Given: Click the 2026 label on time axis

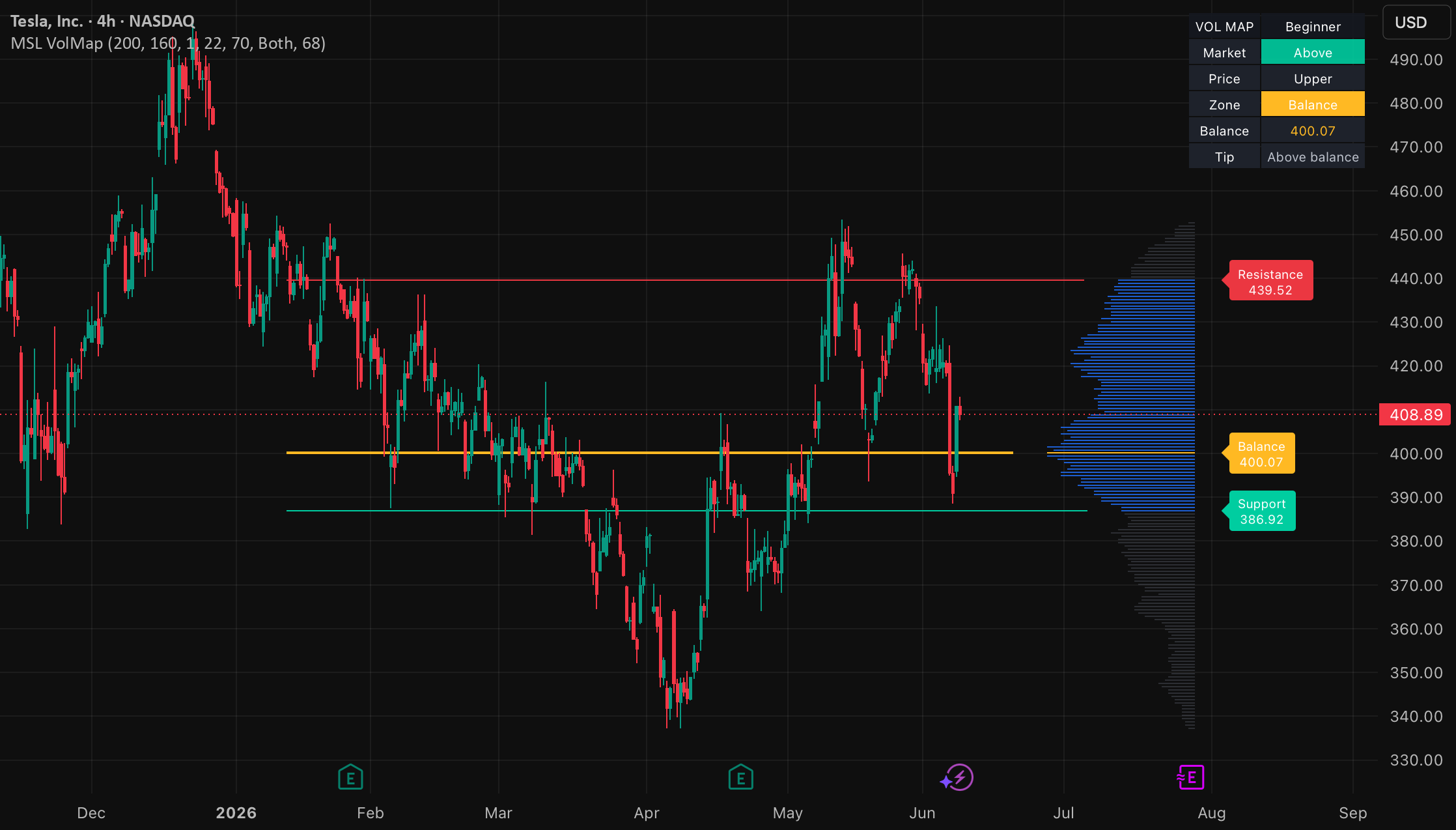Looking at the screenshot, I should pos(236,812).
